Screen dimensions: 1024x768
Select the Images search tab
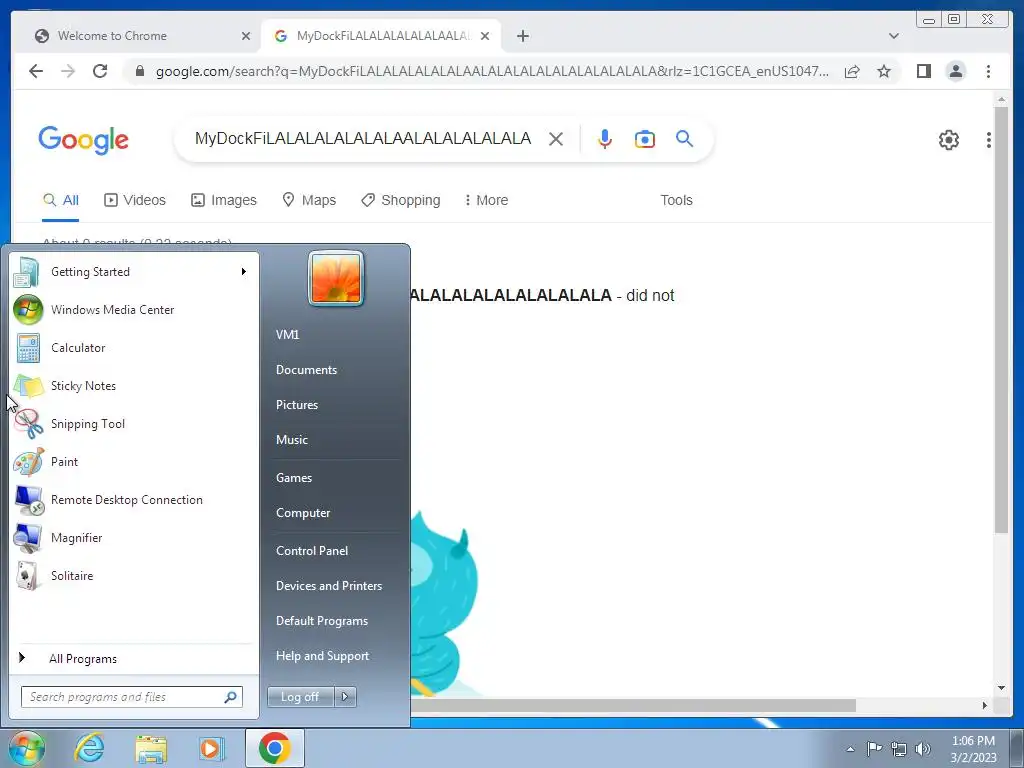224,200
